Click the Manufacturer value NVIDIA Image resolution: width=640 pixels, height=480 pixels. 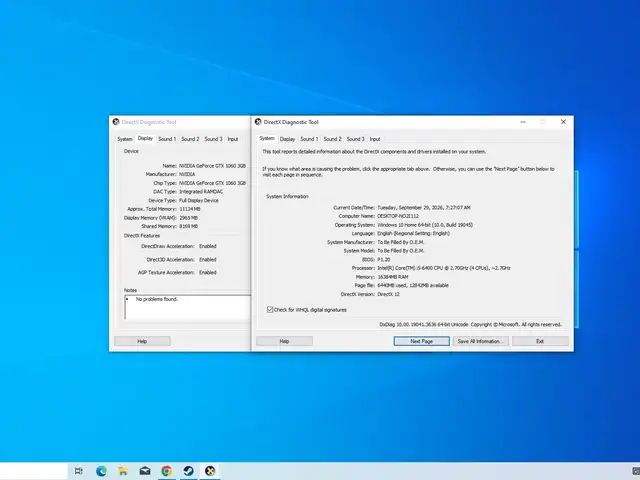coord(187,174)
